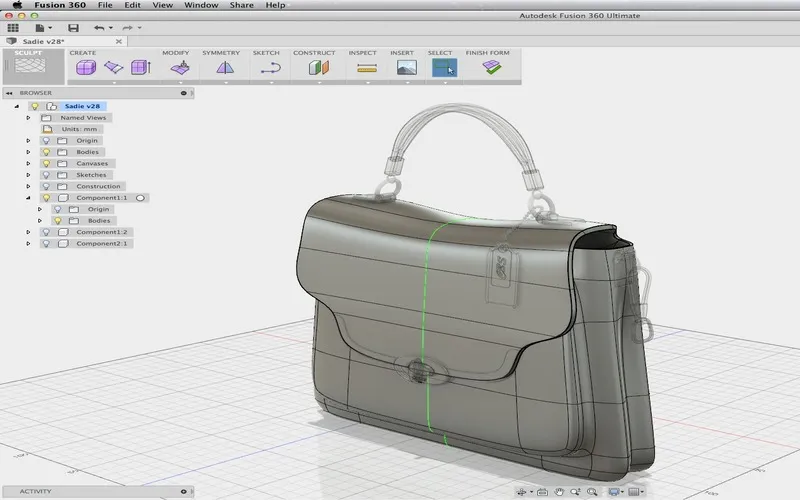The width and height of the screenshot is (800, 500).
Task: Toggle top-level Origin folder visibility bulb
Action: (46, 140)
